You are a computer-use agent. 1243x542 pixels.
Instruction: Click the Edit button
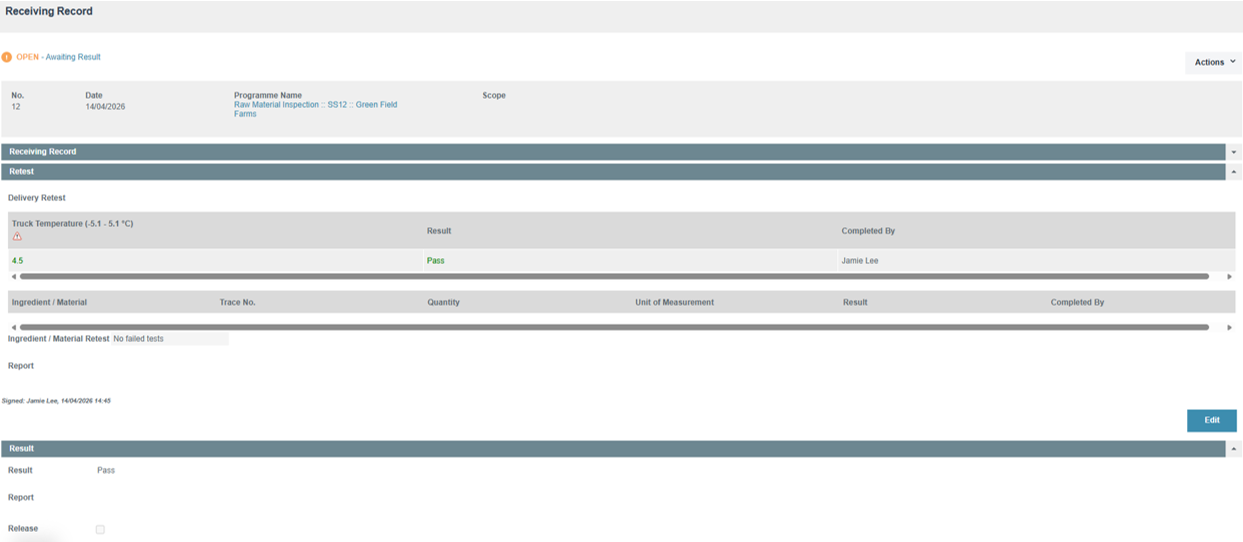pyautogui.click(x=1211, y=420)
